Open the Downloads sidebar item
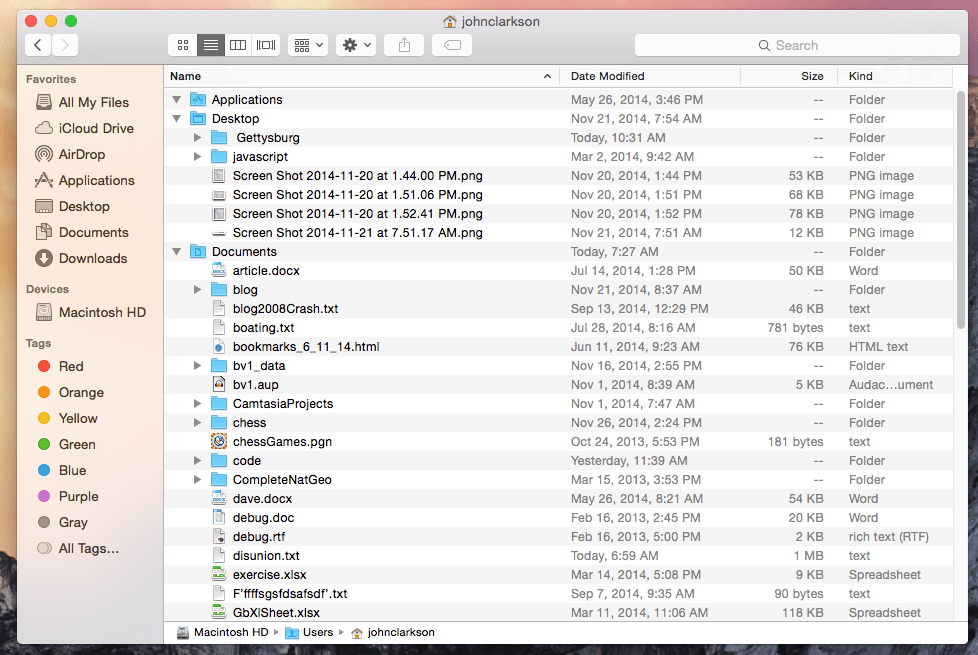The width and height of the screenshot is (978, 655). pos(93,258)
